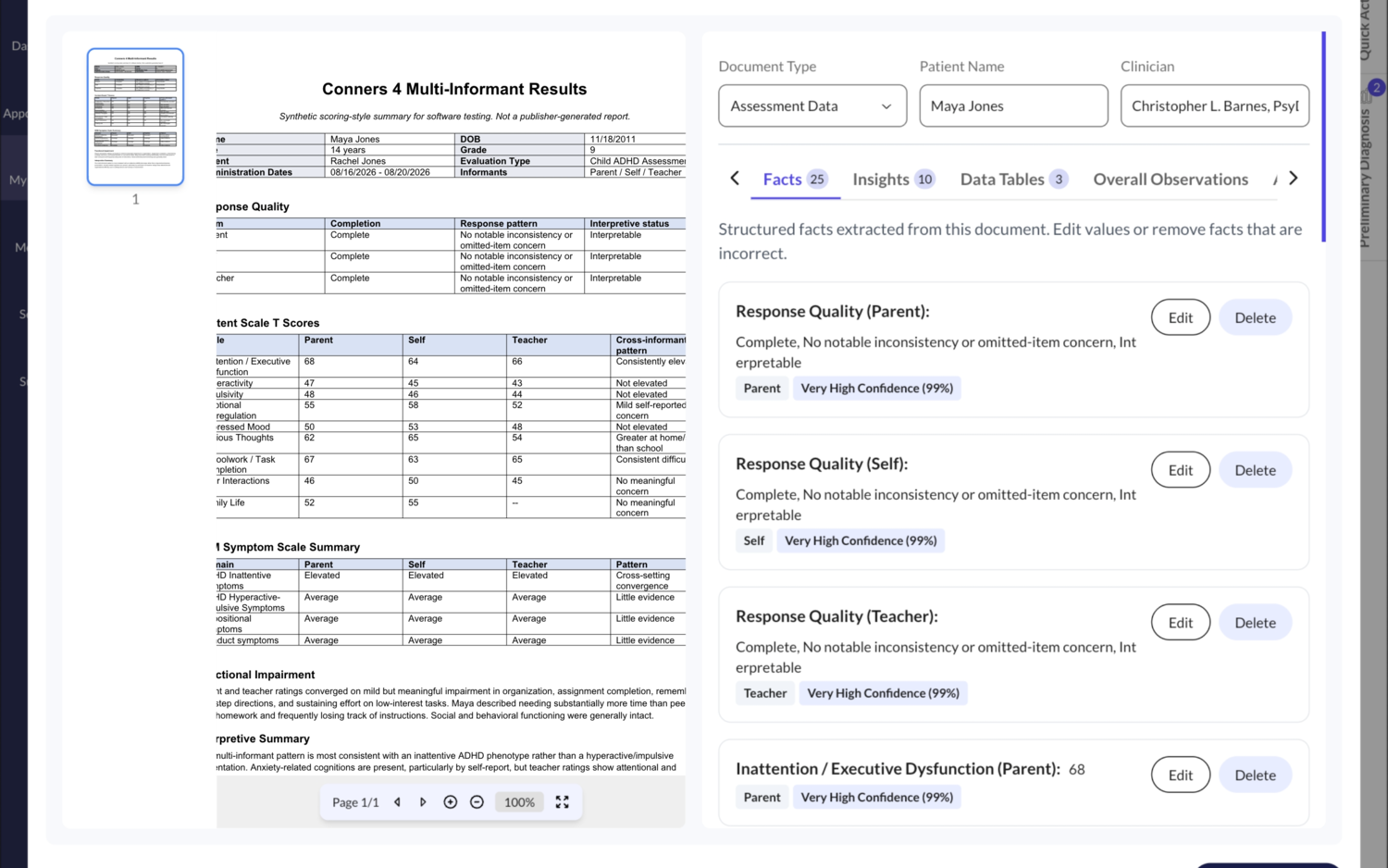This screenshot has width=1388, height=868.
Task: Select page 1 thumbnail
Action: click(135, 117)
